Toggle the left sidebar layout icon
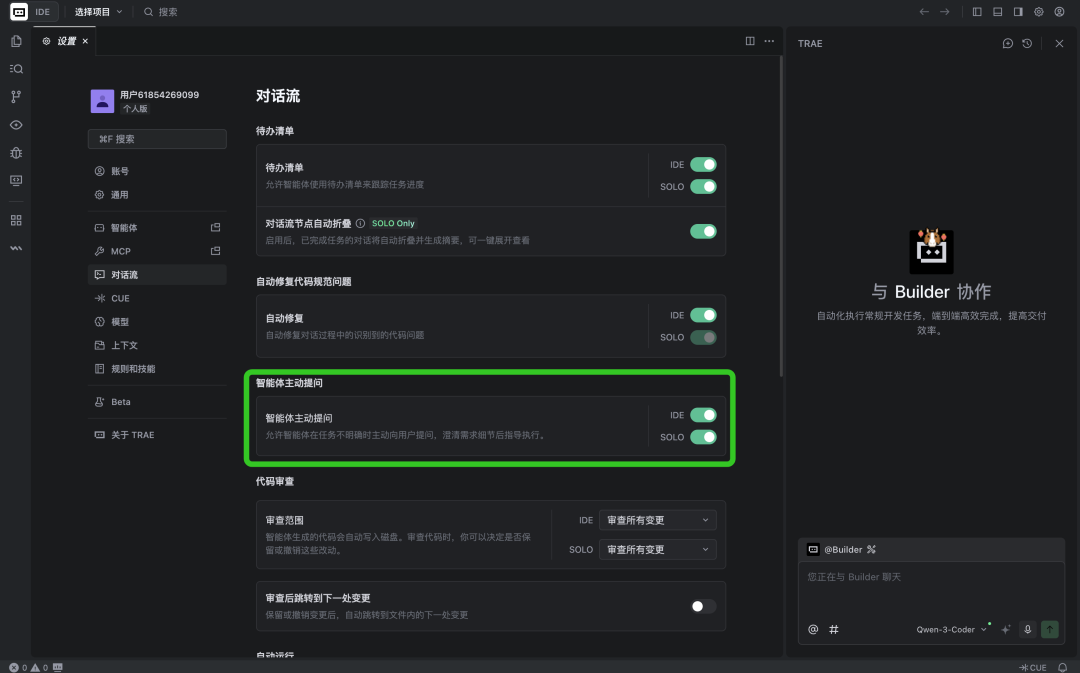 click(977, 12)
